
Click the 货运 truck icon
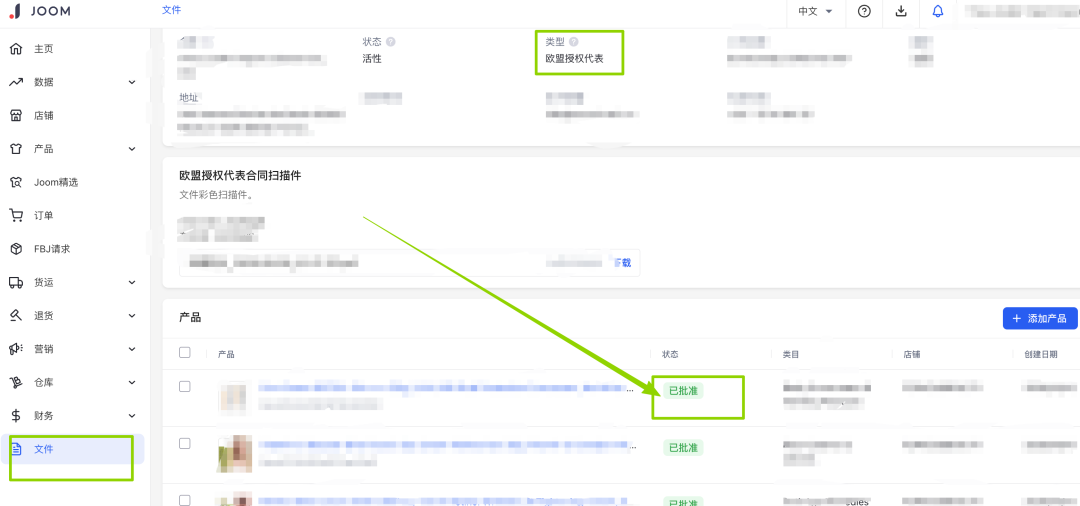tap(16, 282)
